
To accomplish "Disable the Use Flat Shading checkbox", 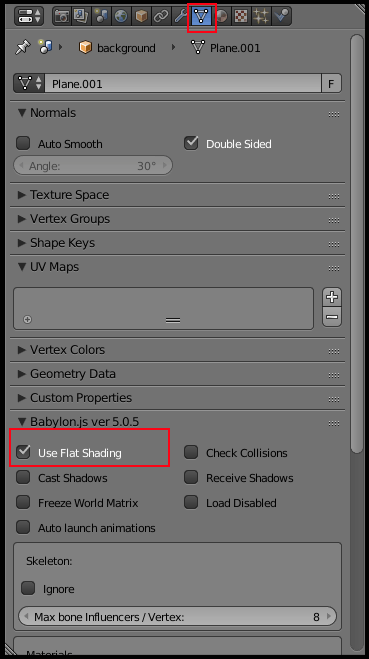I will click(x=23, y=452).
